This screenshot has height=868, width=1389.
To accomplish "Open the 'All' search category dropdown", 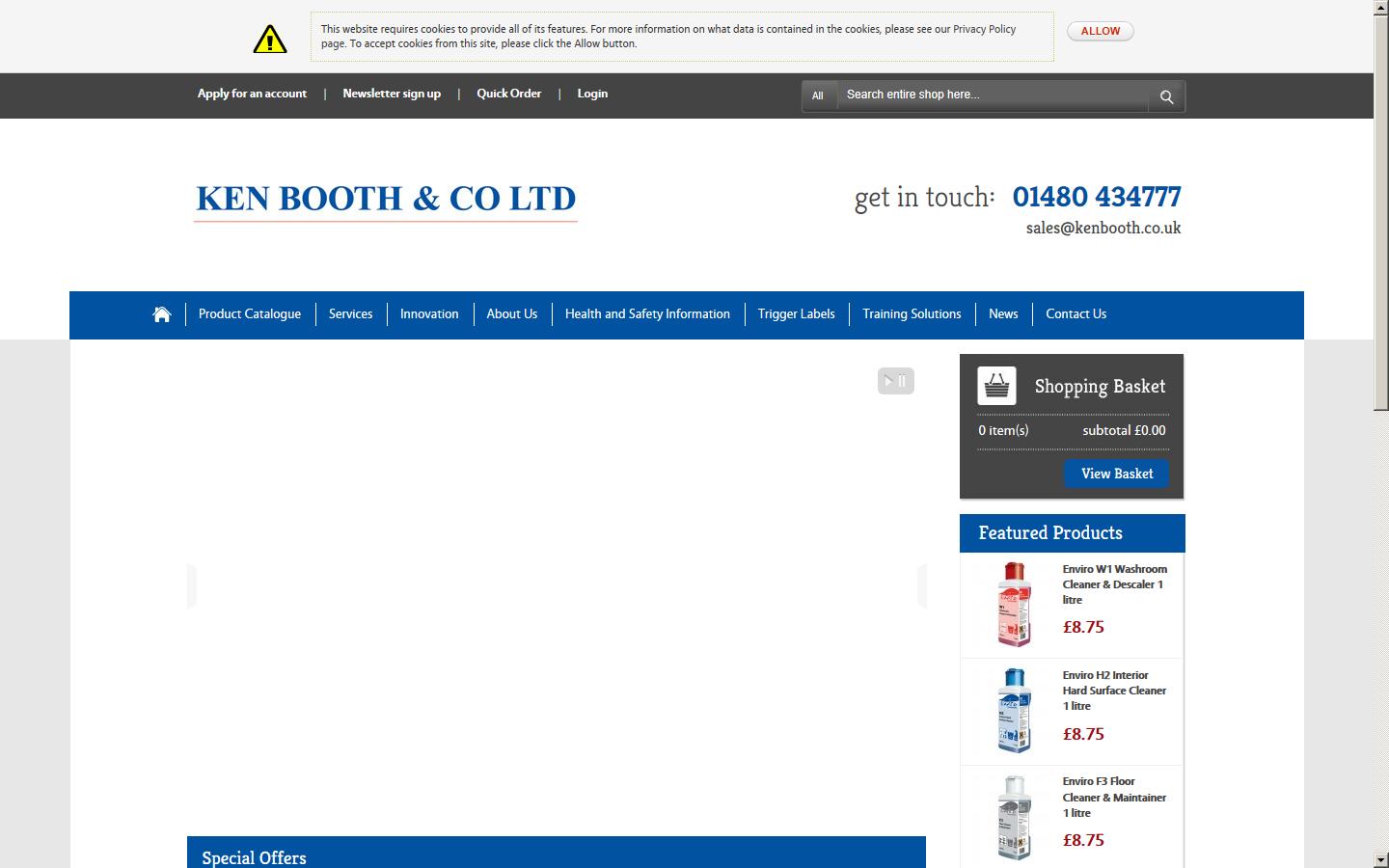I will [x=818, y=96].
